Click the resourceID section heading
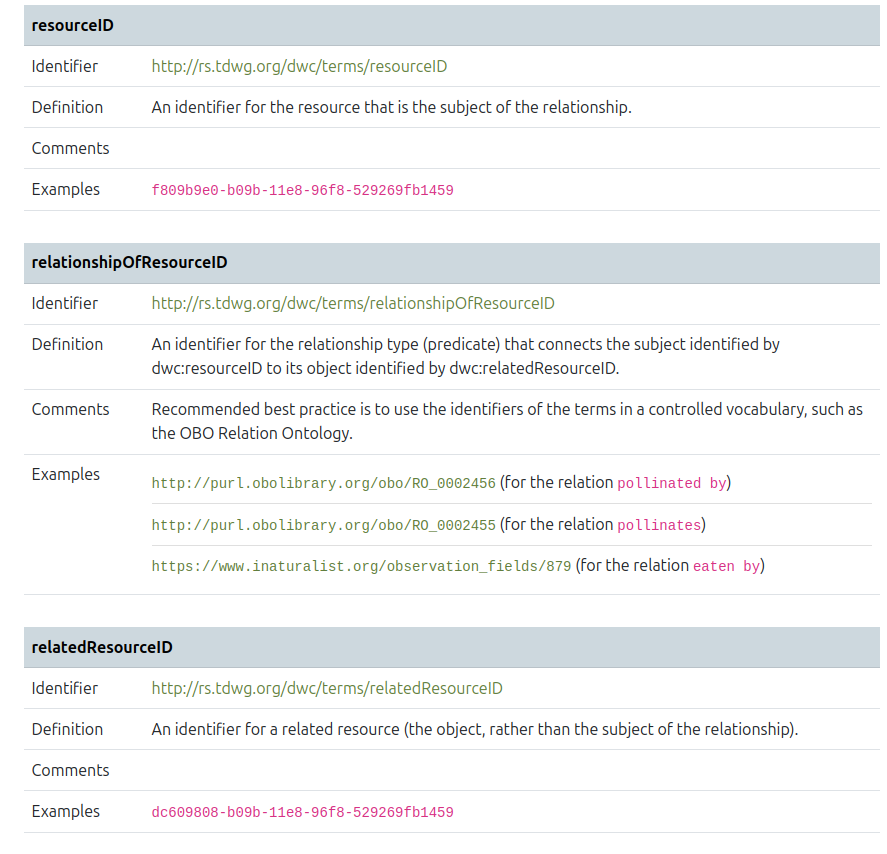The image size is (887, 854). (73, 26)
